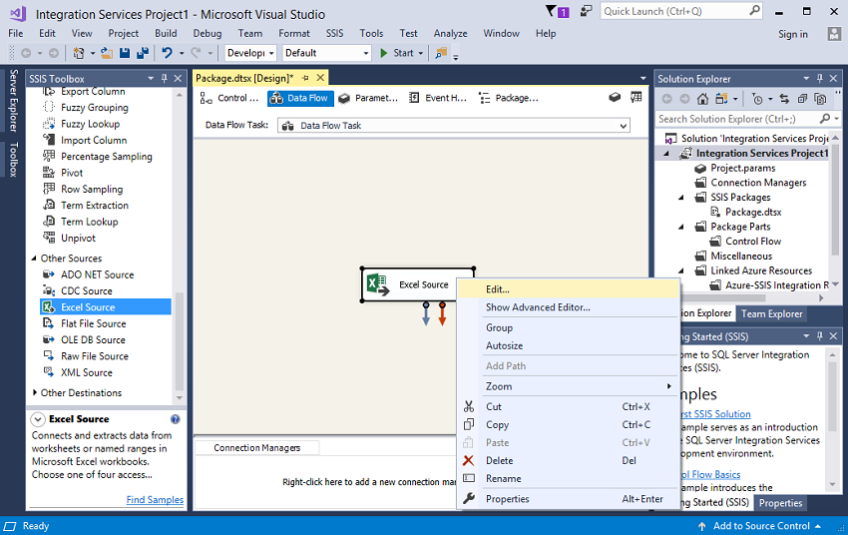Screen dimensions: 848x535
Task: Open the Data Flow Task dropdown
Action: pos(623,126)
